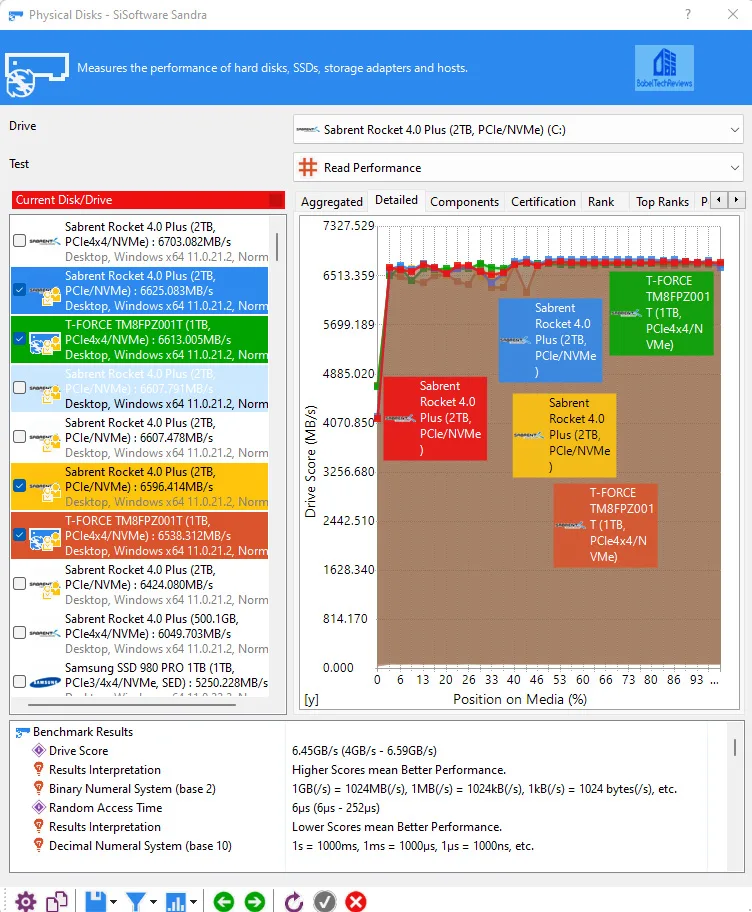Image resolution: width=752 pixels, height=912 pixels.
Task: Click the 6.45GB/s Drive Score value
Action: (364, 750)
